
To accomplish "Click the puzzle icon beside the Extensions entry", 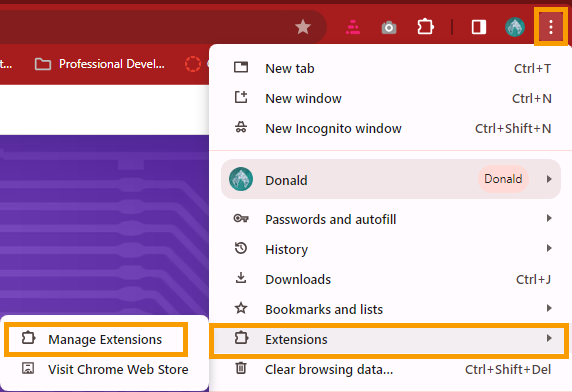I will tap(241, 337).
